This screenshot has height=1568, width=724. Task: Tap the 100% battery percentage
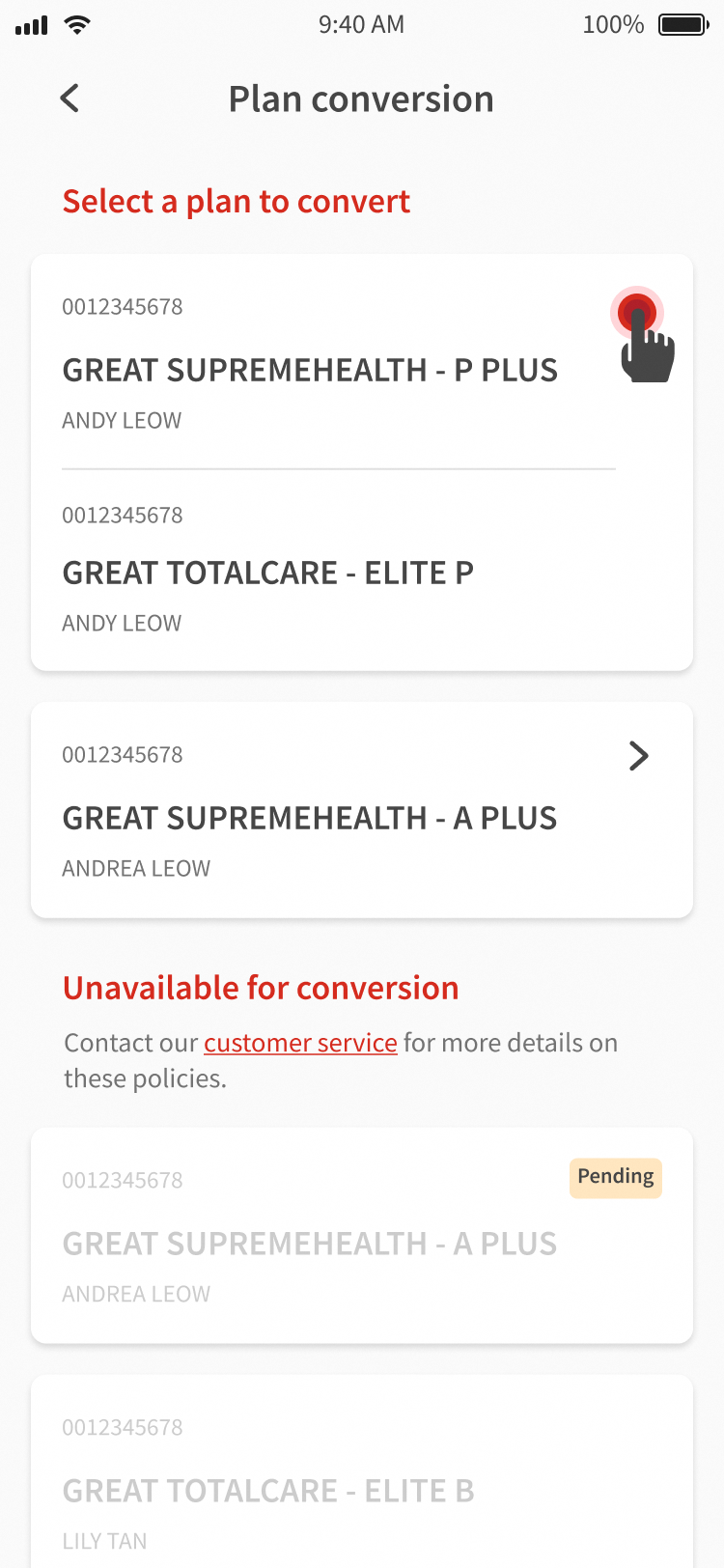point(613,25)
